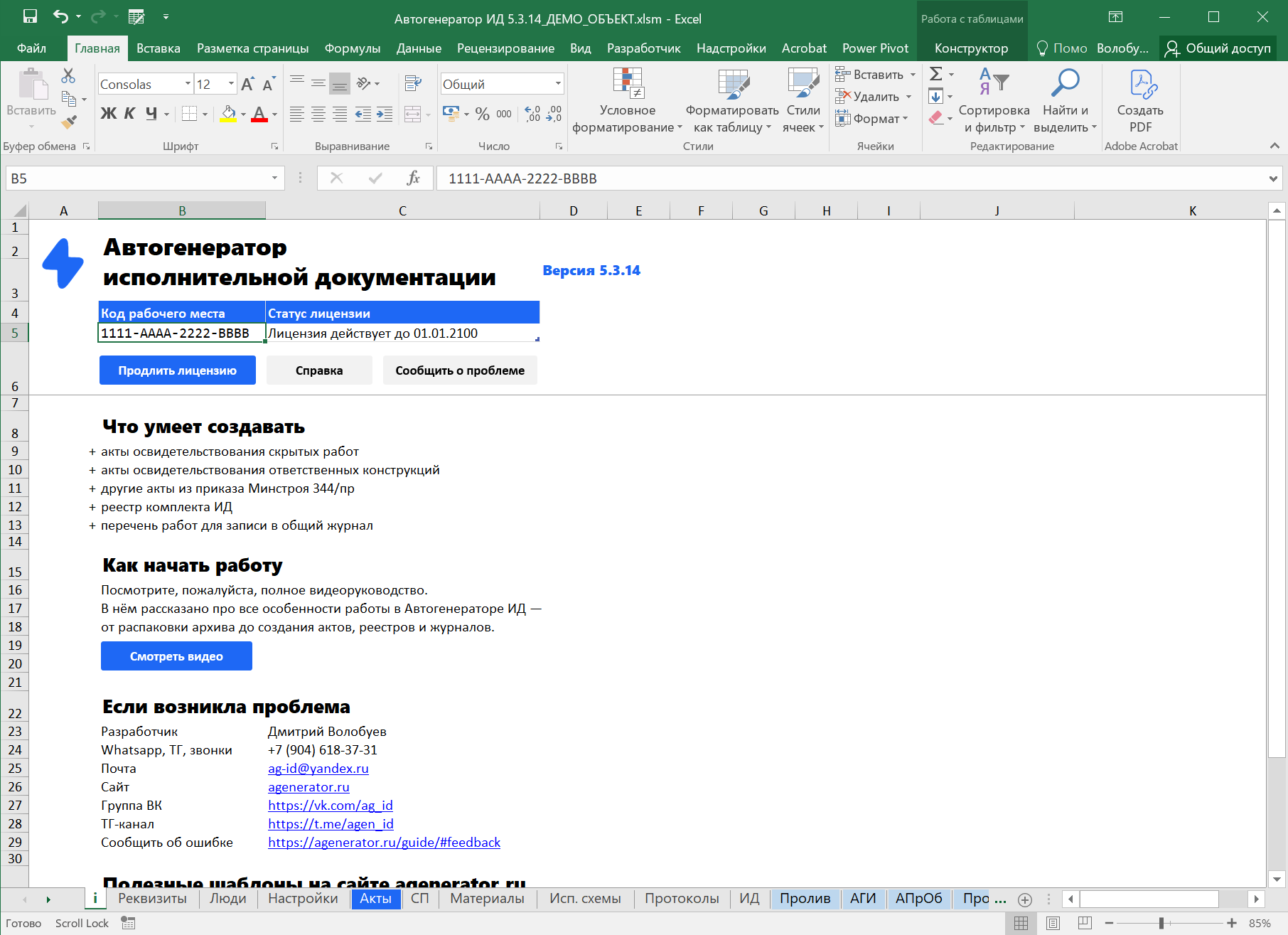Increase font size with large A
The height and width of the screenshot is (935, 1288).
point(247,84)
